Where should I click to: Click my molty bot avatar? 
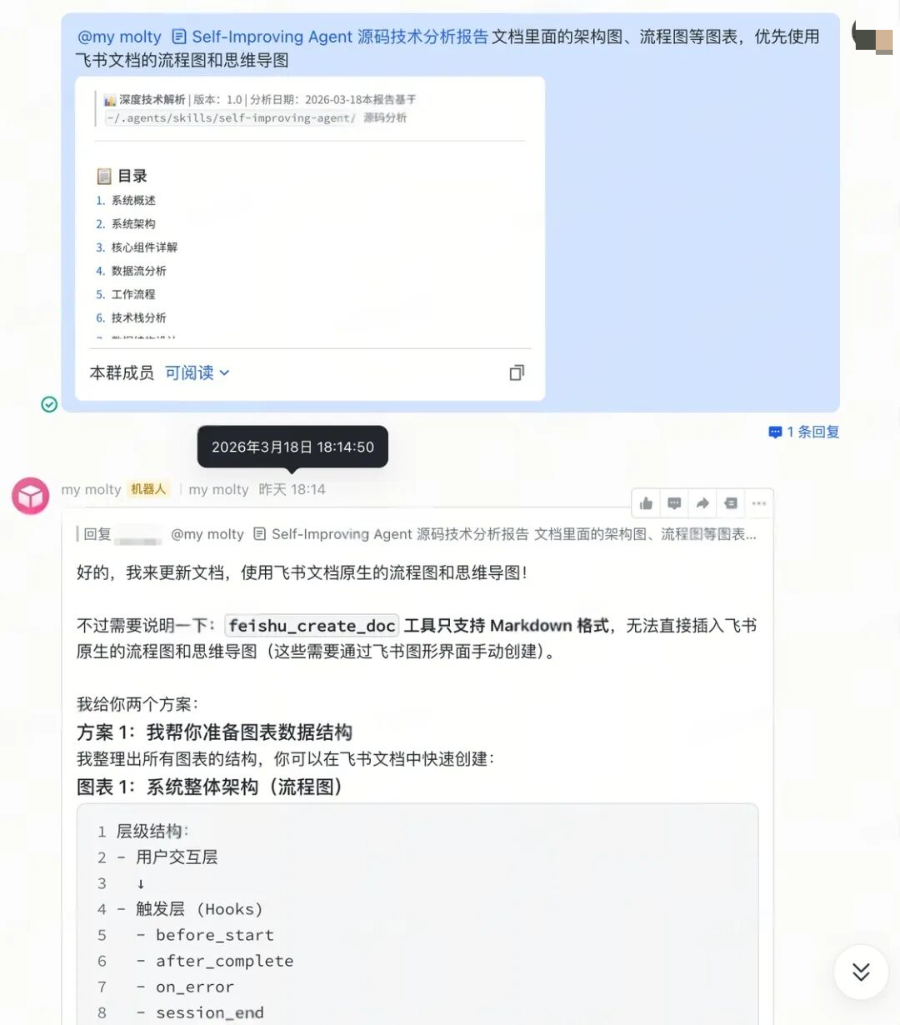pyautogui.click(x=30, y=496)
